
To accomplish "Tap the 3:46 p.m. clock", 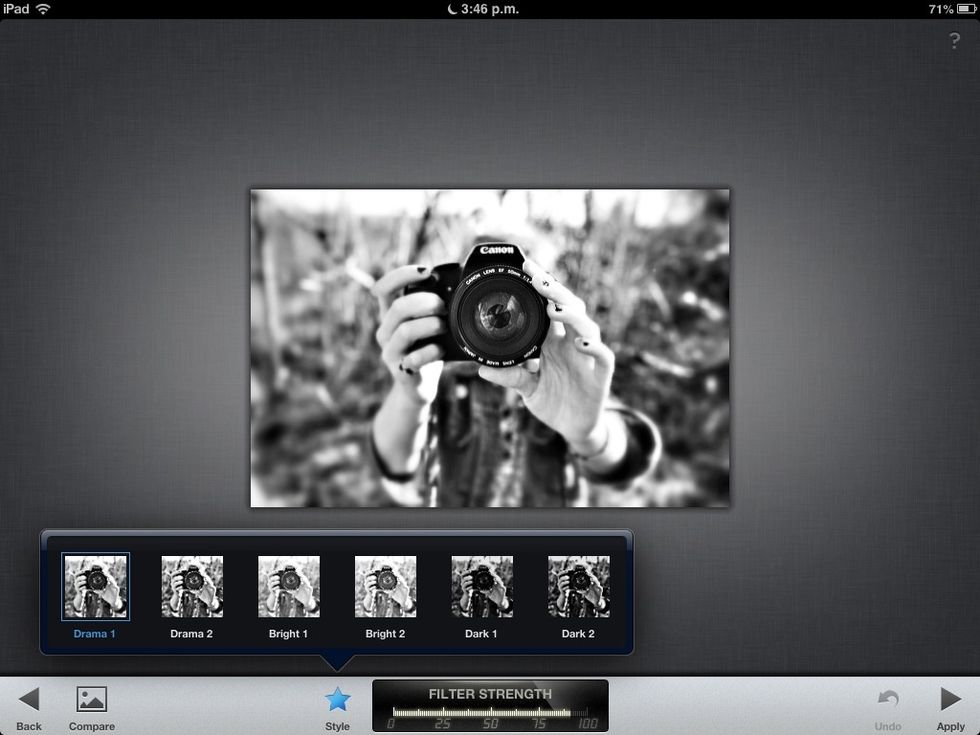I will point(490,9).
